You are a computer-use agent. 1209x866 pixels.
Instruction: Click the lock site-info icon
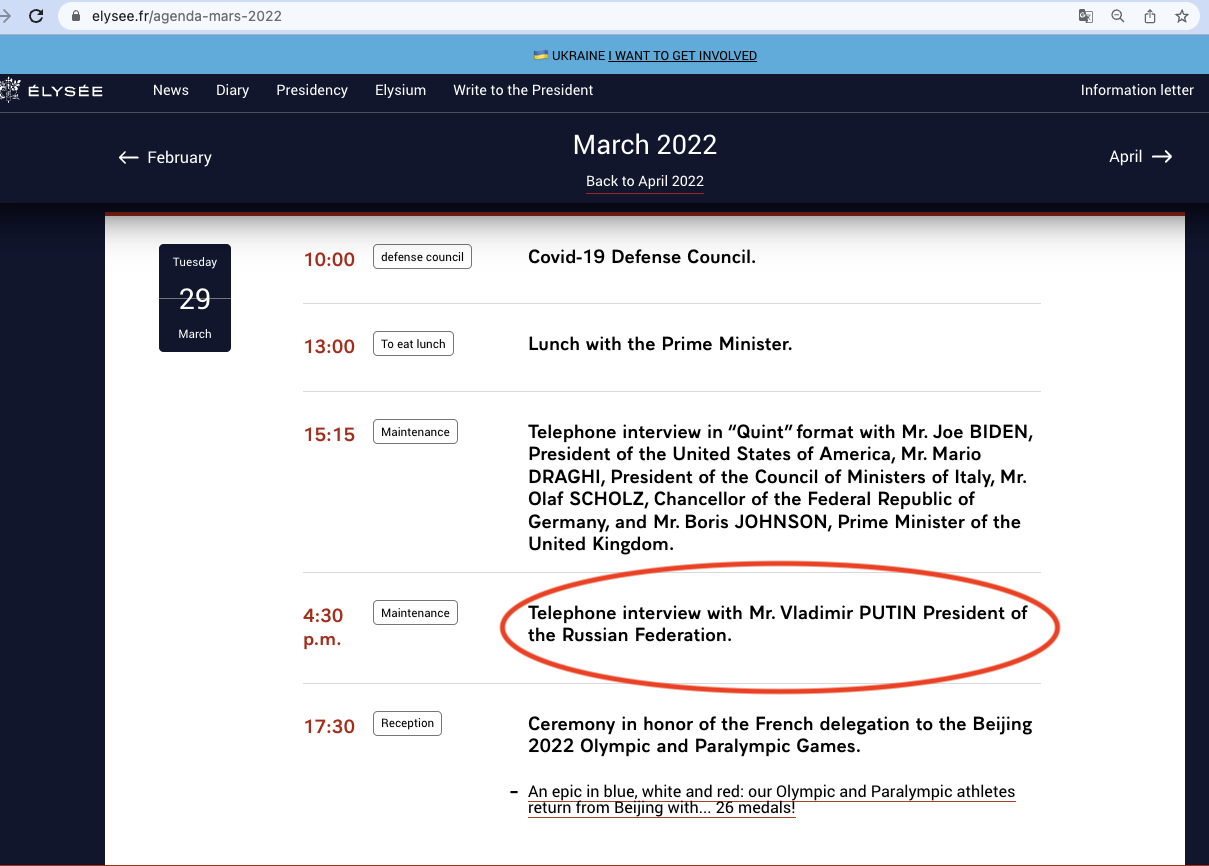click(75, 16)
